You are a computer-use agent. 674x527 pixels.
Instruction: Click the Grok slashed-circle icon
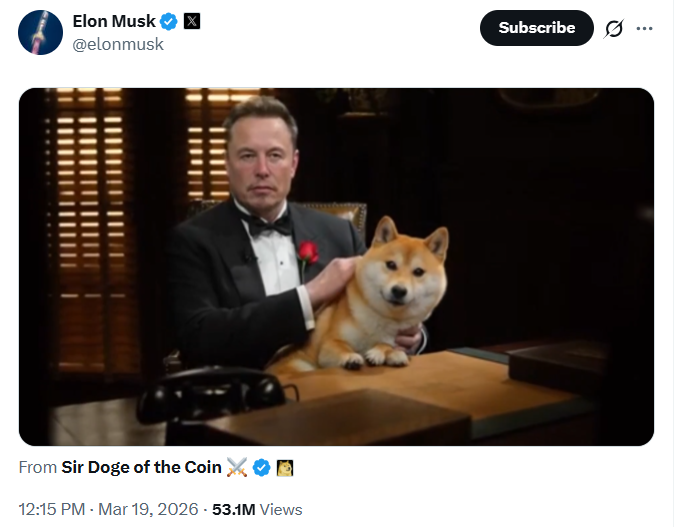(x=614, y=28)
